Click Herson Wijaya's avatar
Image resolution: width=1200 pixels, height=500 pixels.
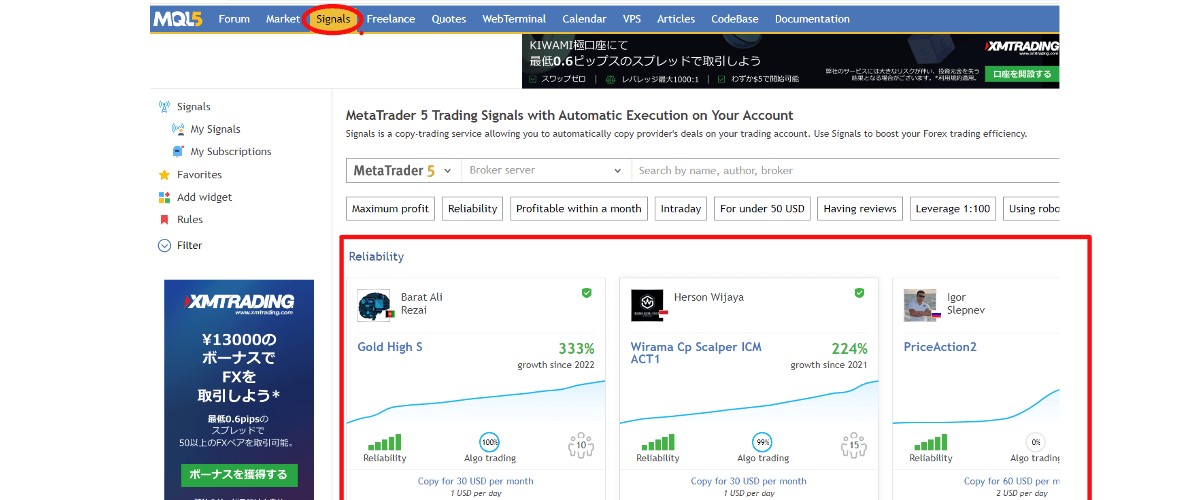pyautogui.click(x=647, y=306)
